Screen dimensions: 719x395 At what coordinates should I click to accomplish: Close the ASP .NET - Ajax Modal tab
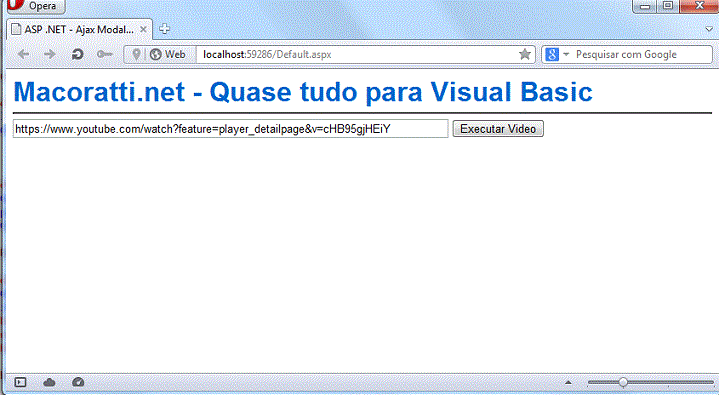143,29
